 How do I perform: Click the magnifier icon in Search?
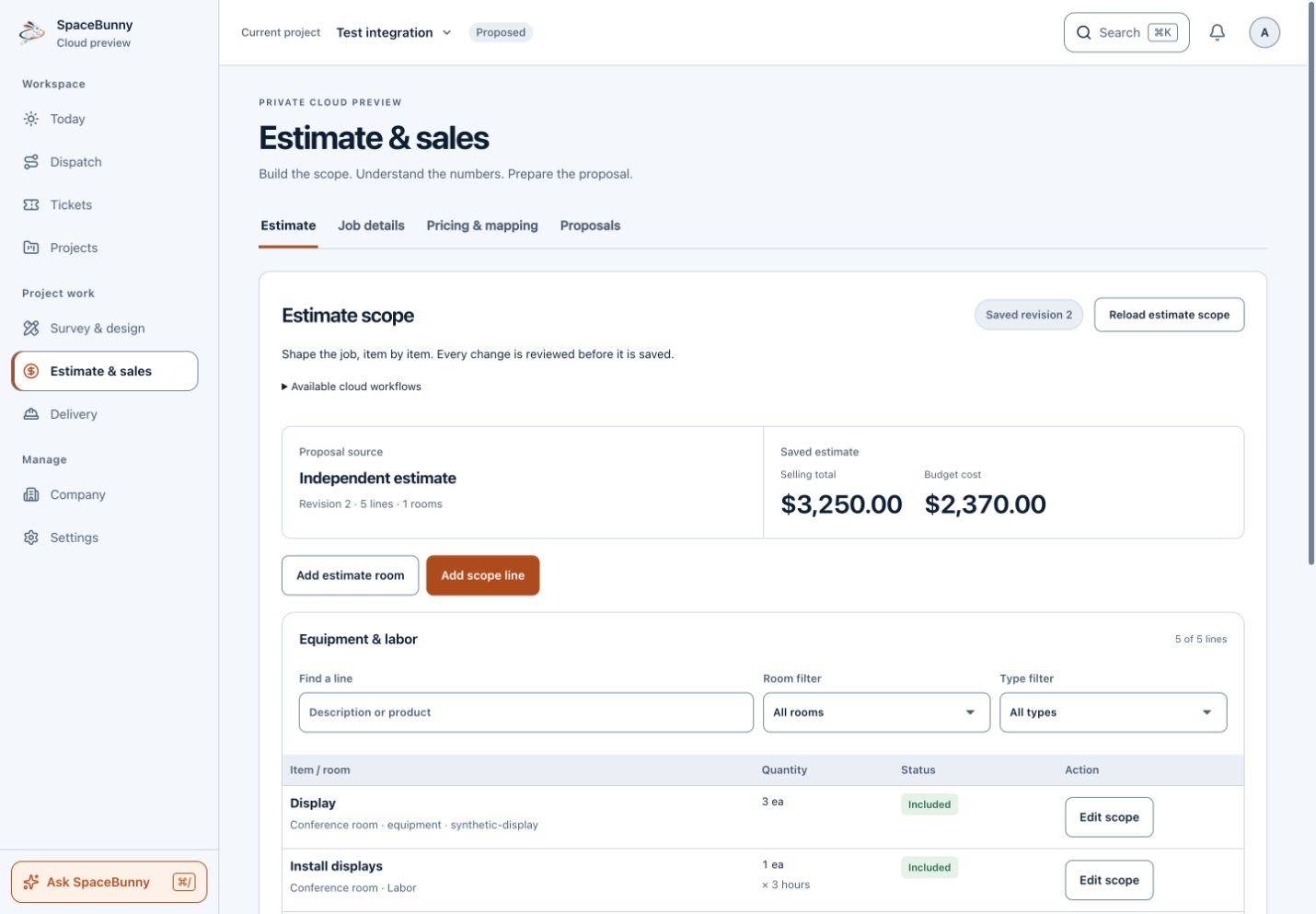[1084, 32]
